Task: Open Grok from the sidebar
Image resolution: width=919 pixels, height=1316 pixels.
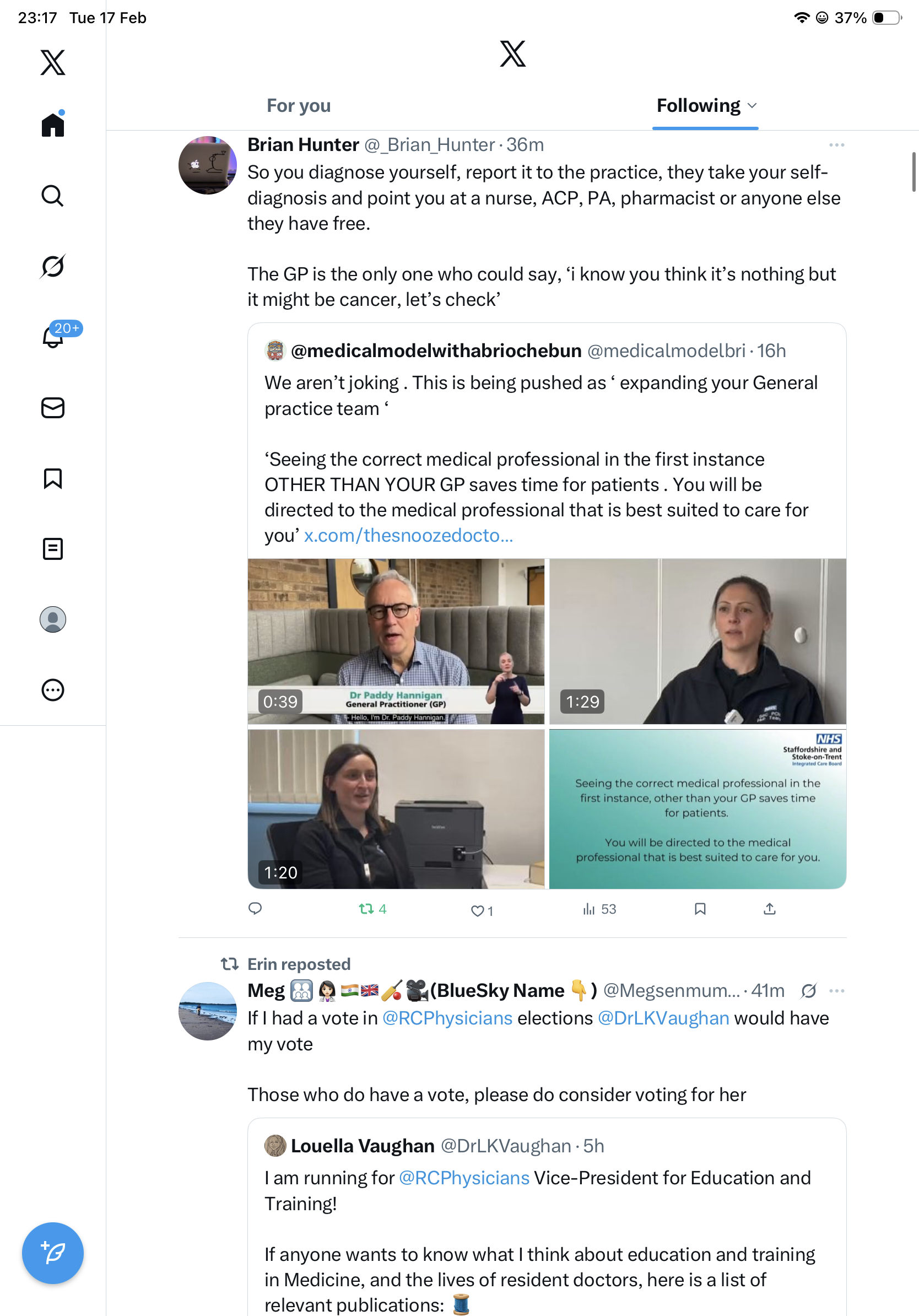Action: (53, 267)
